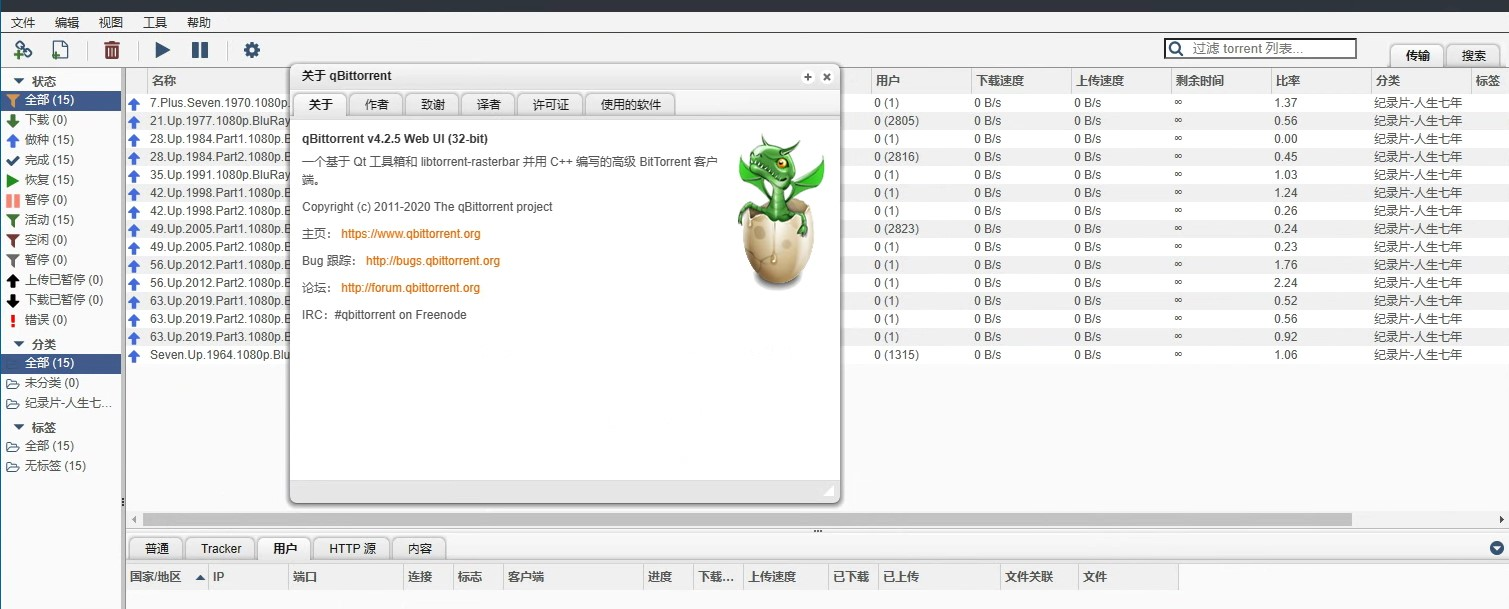Open http://bugs.qbittorrent.org link

[x=433, y=261]
